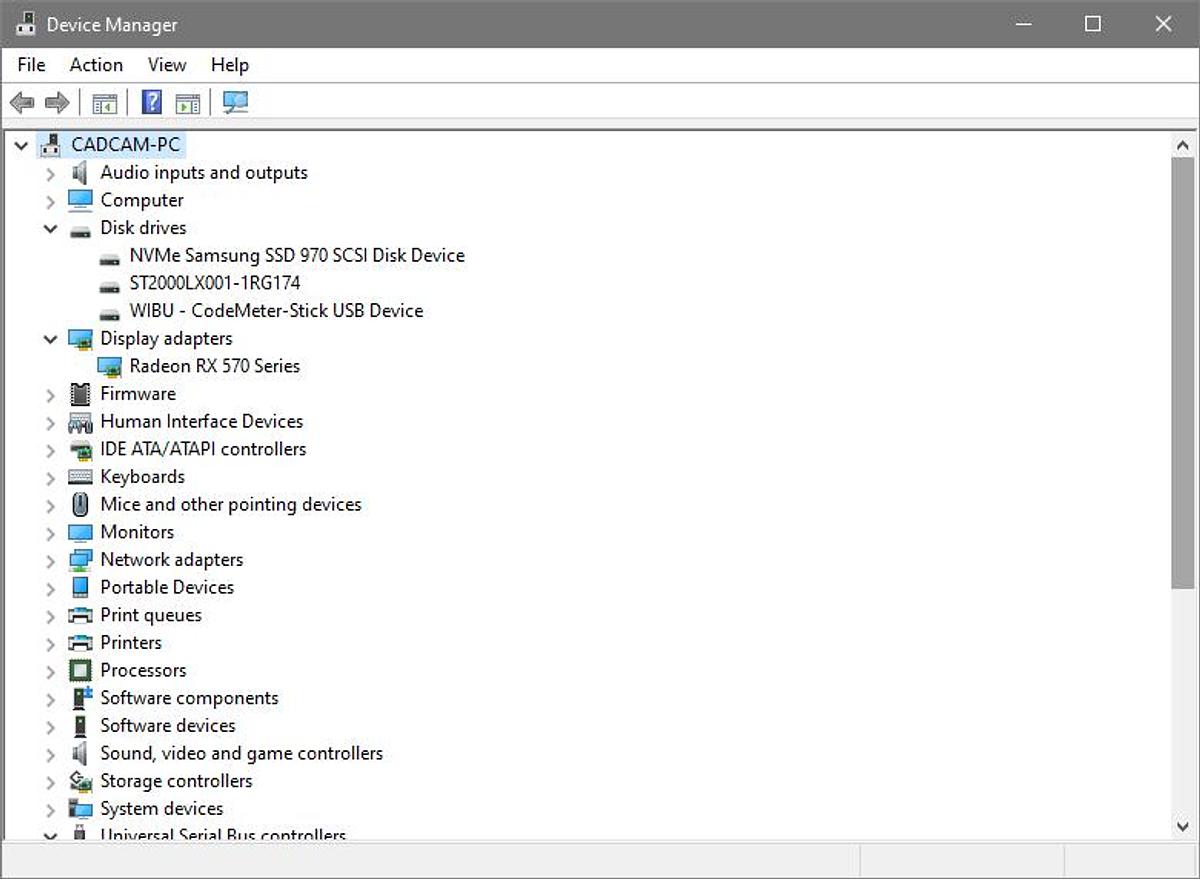Collapse the Display adapters category

pos(50,340)
